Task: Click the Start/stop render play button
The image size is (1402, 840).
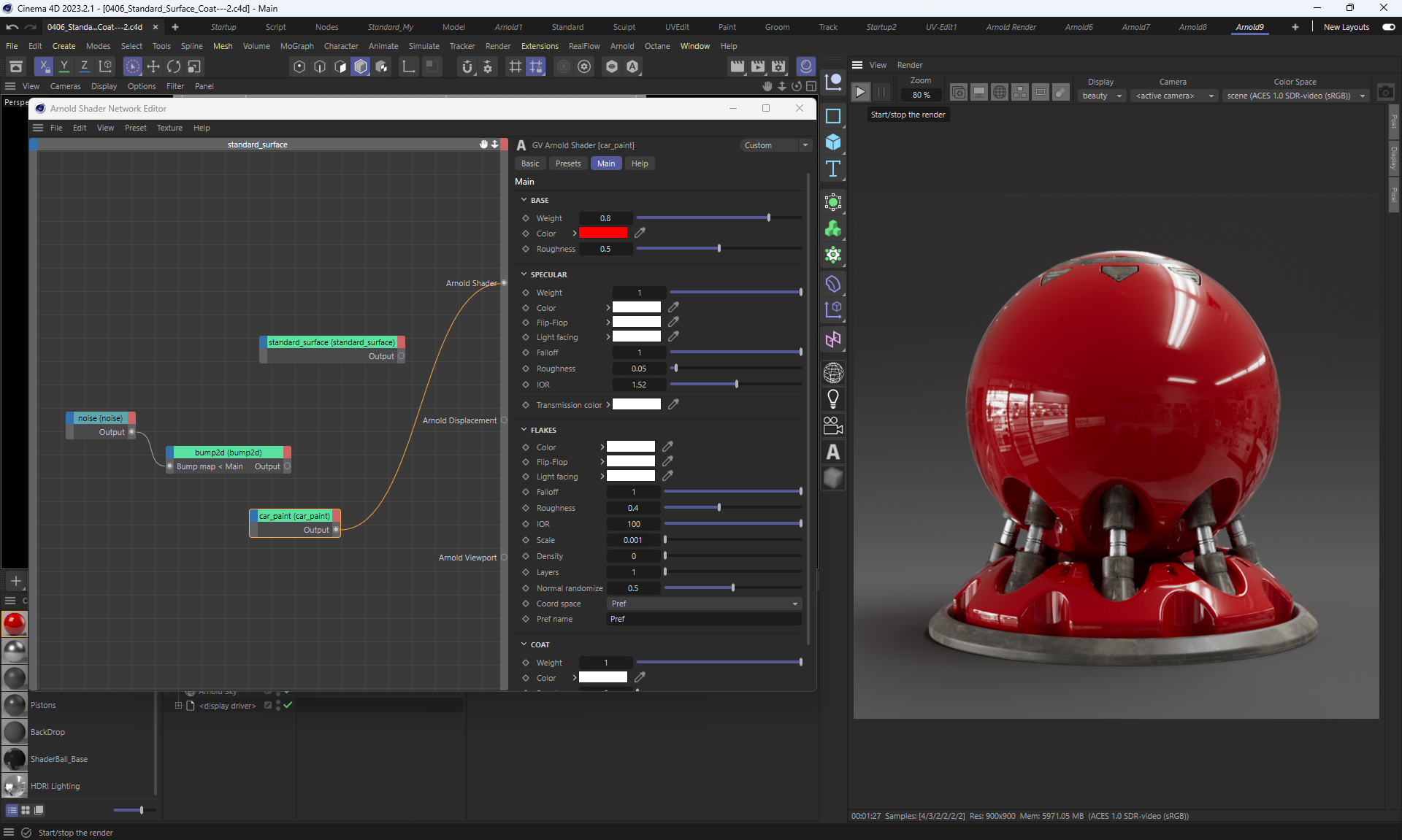Action: click(860, 92)
